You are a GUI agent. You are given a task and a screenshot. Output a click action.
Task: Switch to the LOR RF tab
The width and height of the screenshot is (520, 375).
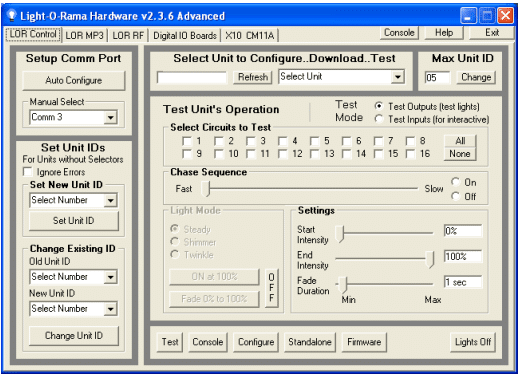128,35
